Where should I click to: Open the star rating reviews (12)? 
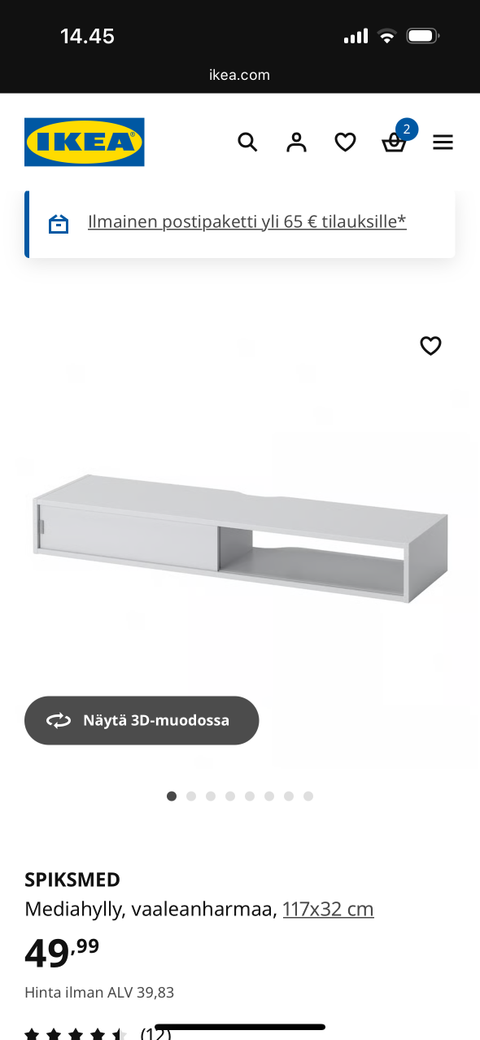pyautogui.click(x=97, y=1033)
